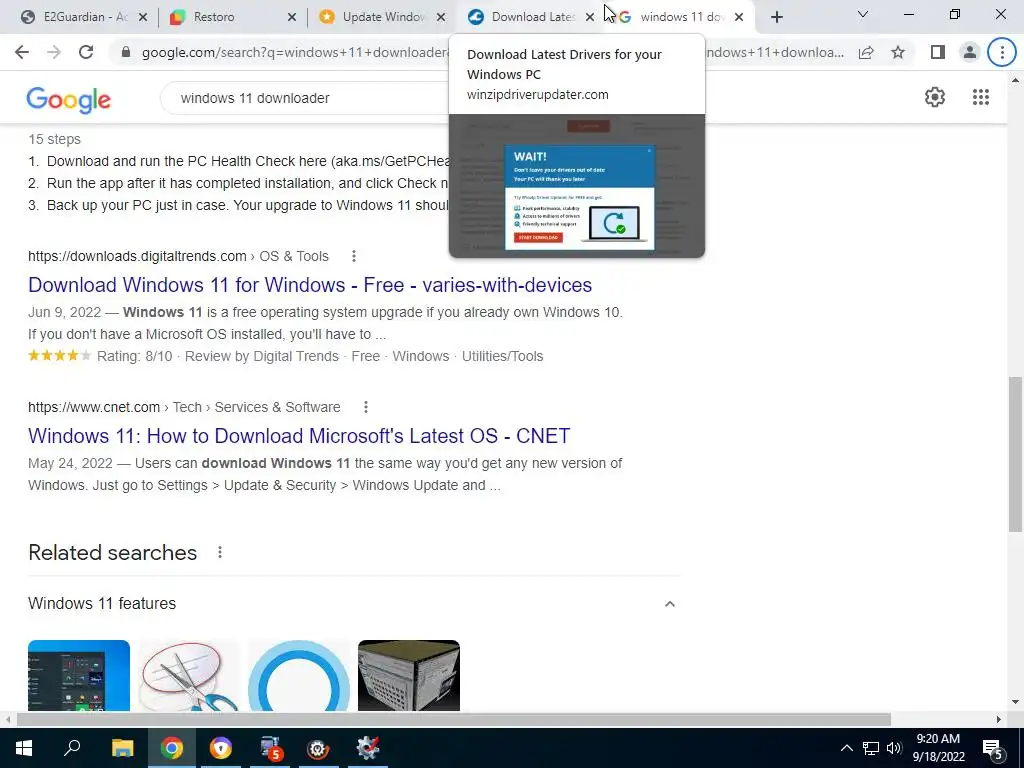Bookmark this page with the star icon
This screenshot has height=768, width=1024.
point(898,52)
